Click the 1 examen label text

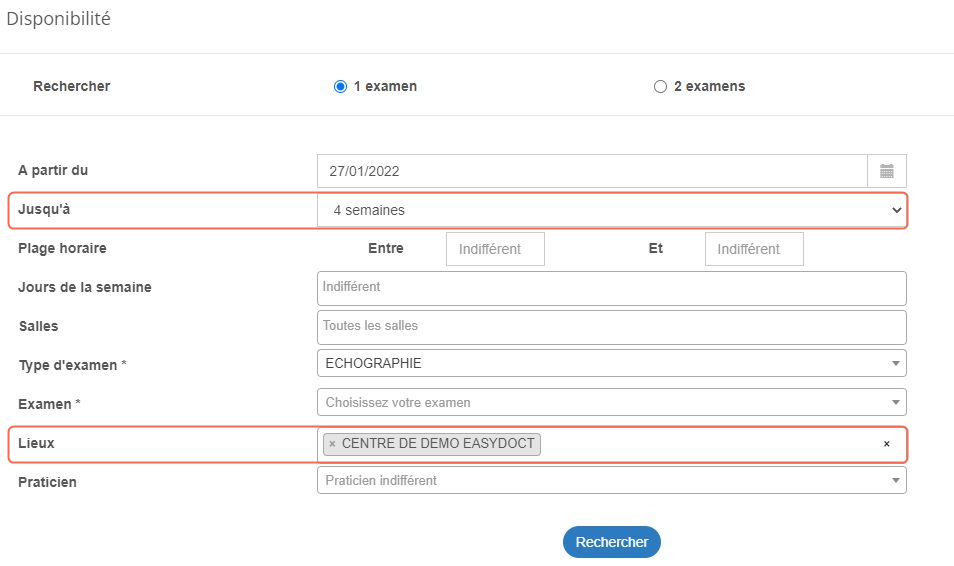point(385,87)
